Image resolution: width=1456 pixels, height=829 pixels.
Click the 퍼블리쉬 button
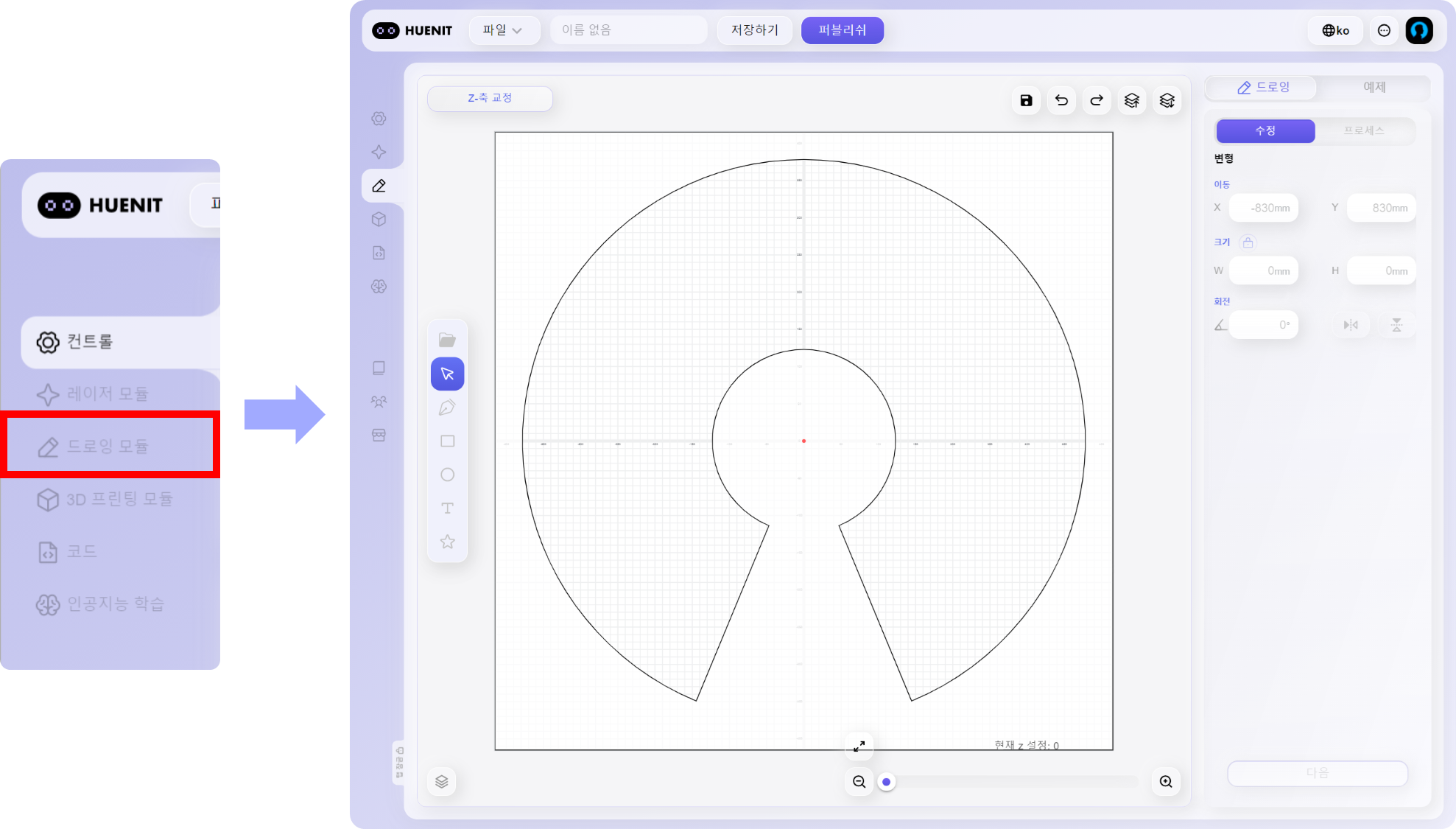click(x=842, y=30)
